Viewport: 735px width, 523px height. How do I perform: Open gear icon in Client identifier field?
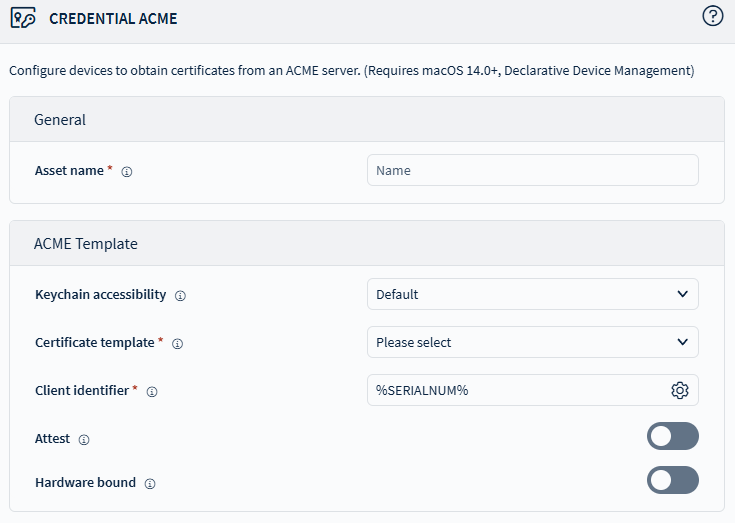point(680,390)
